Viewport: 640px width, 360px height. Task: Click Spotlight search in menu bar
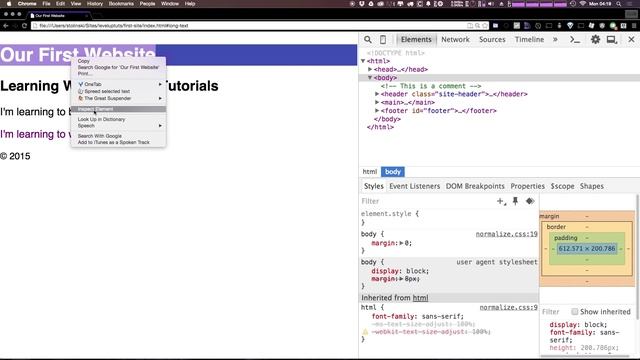point(619,4)
